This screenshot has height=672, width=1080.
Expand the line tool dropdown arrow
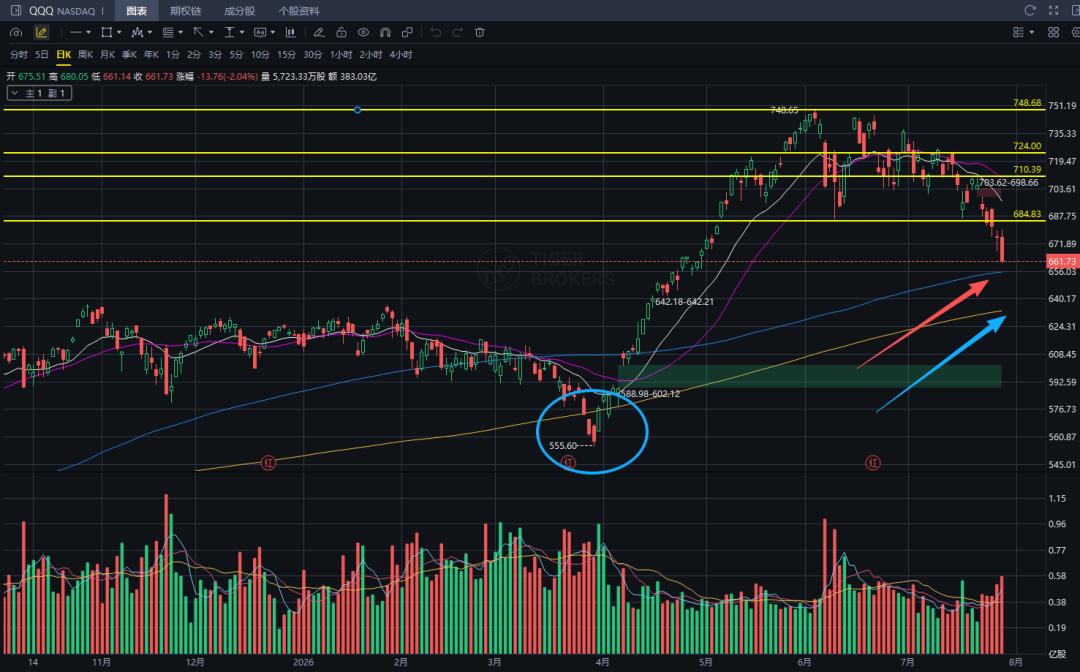[x=89, y=32]
